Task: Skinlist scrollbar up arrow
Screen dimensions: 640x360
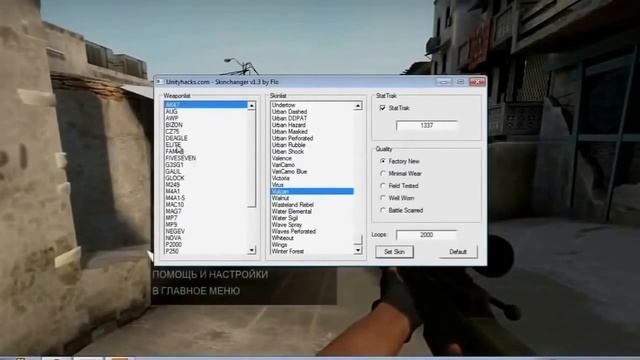Action: click(358, 106)
